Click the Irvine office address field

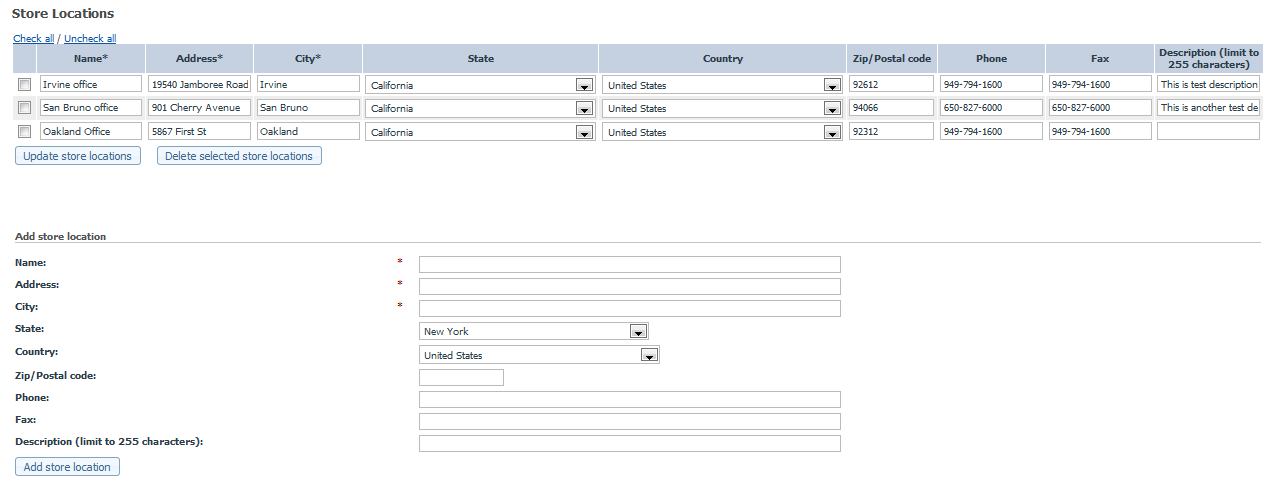pos(199,85)
